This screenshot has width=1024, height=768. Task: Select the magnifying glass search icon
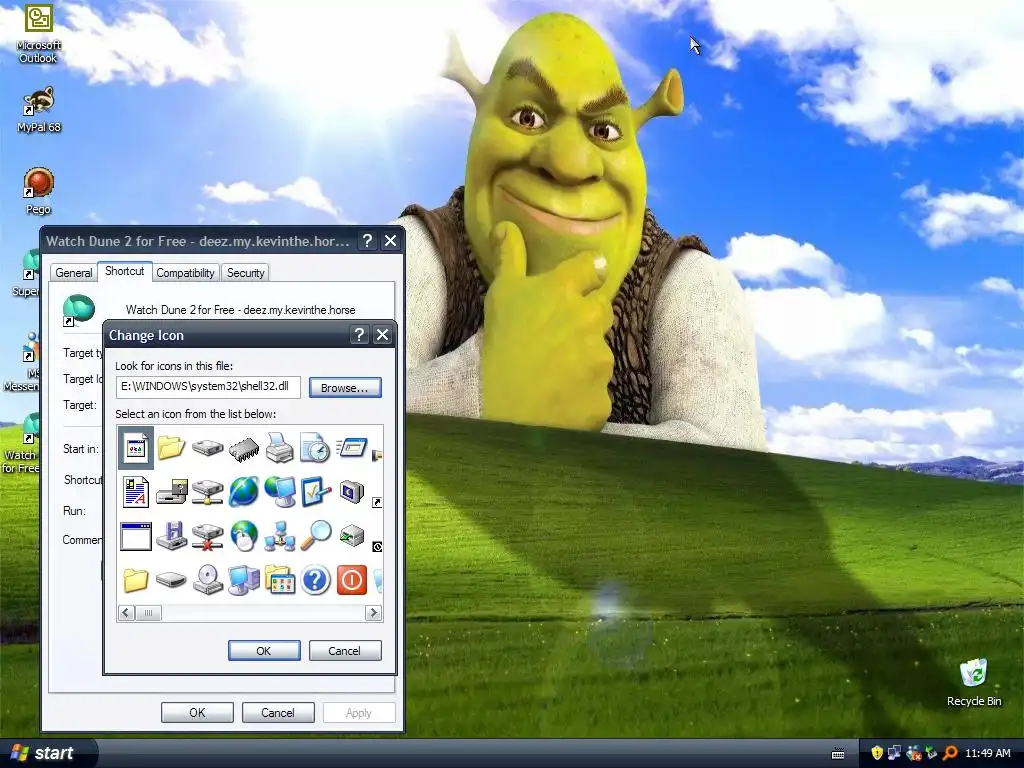pyautogui.click(x=315, y=536)
